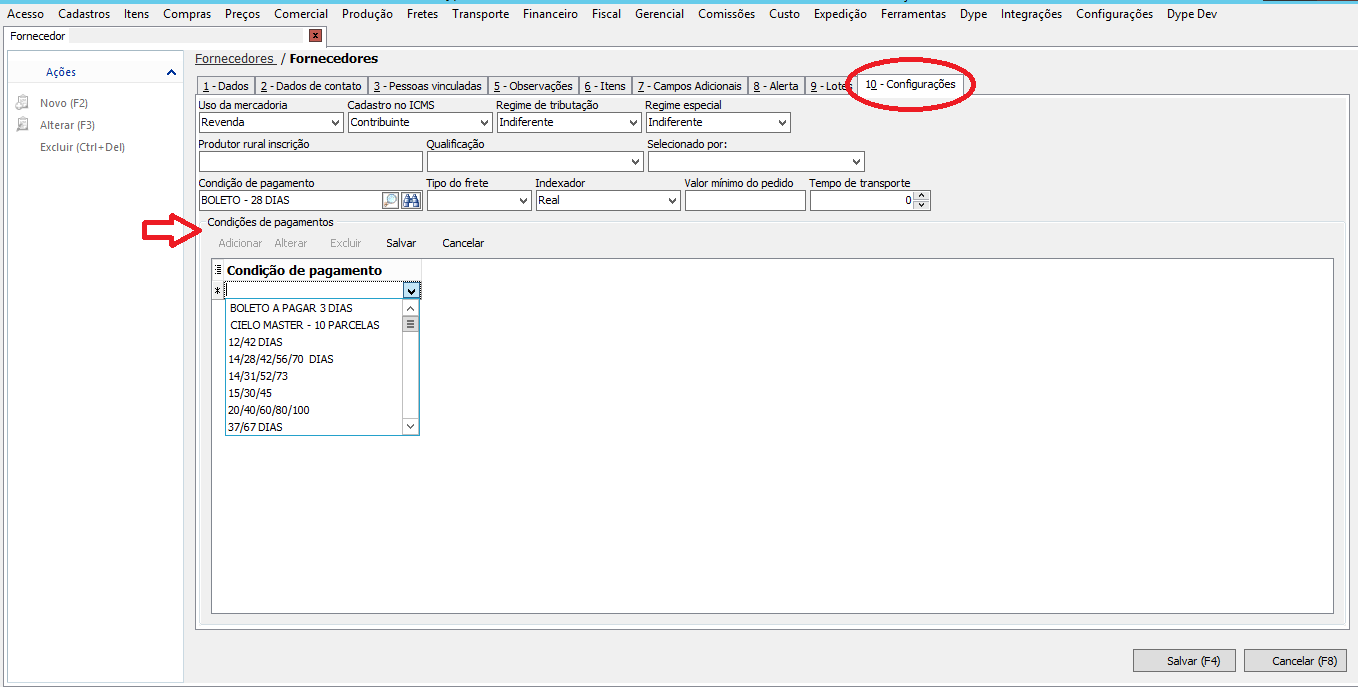1358x687 pixels.
Task: Click the dropdown list scroll up arrow
Action: coord(410,308)
